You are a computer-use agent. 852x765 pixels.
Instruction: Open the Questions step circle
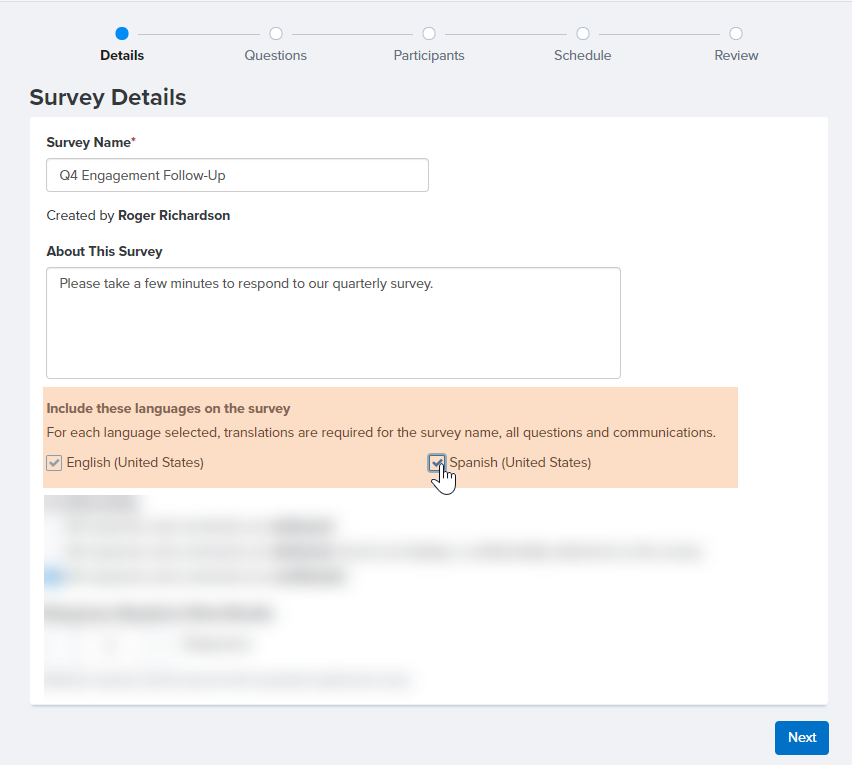click(x=275, y=31)
